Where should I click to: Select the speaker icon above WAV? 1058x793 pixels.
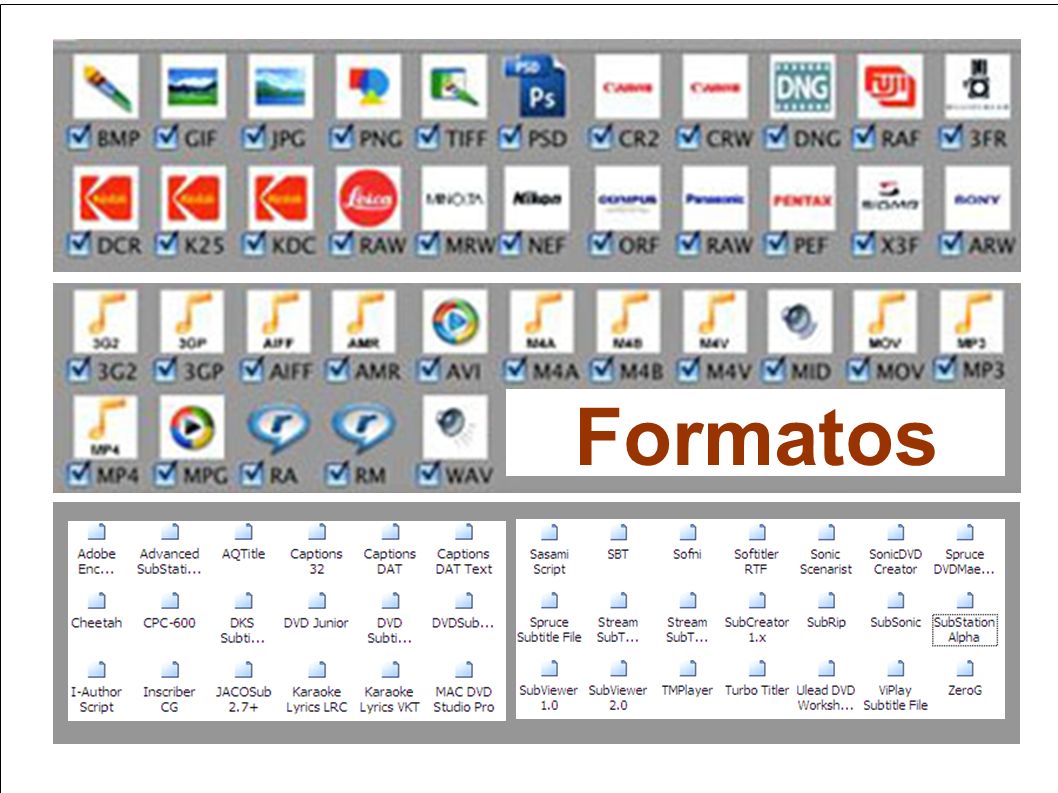click(455, 427)
